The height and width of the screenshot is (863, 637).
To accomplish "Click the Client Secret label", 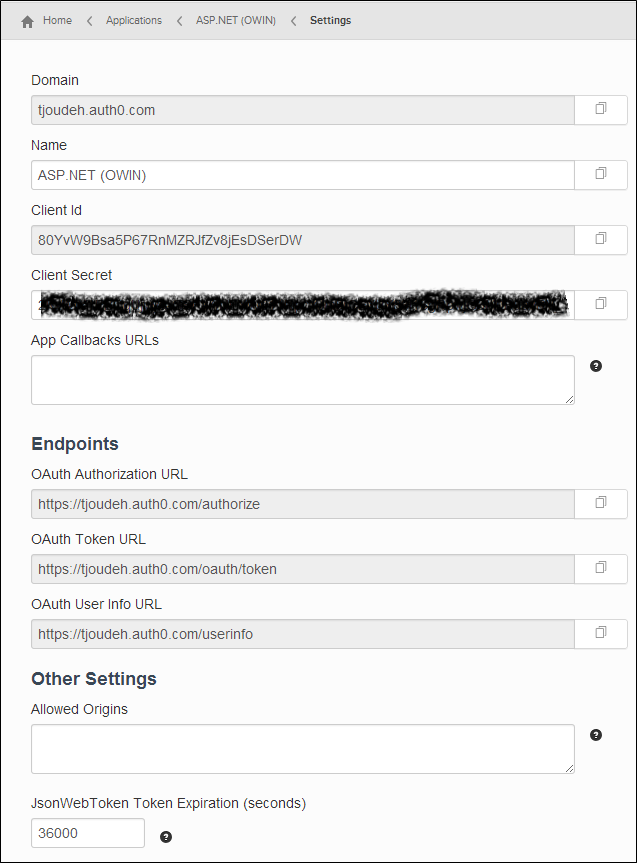I will [72, 275].
